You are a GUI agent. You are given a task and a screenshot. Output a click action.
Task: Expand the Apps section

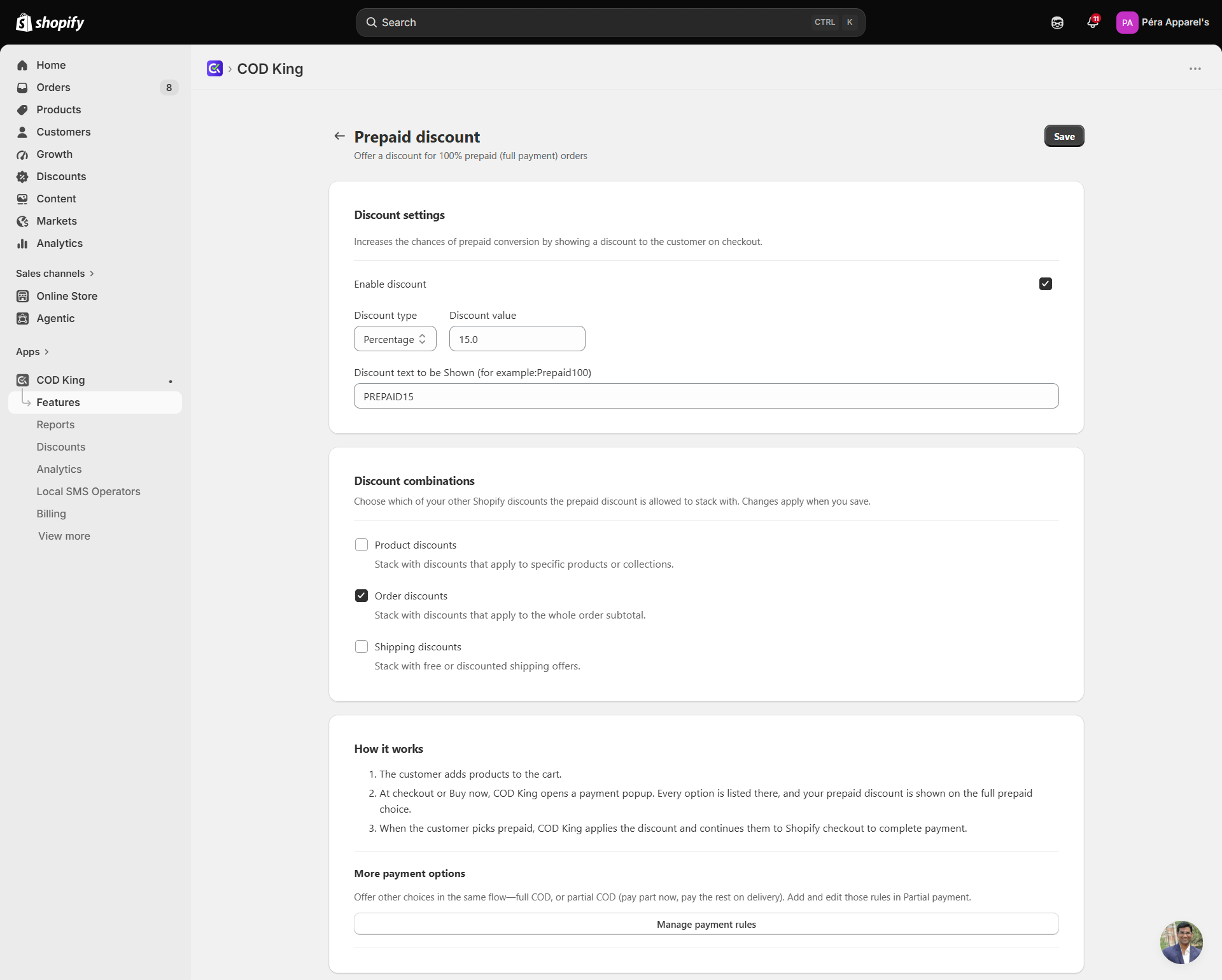[32, 352]
